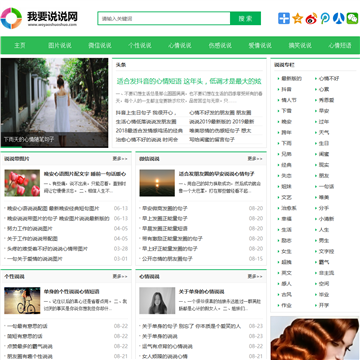Open the 最新版的 sidebar tag

(x=292, y=79)
